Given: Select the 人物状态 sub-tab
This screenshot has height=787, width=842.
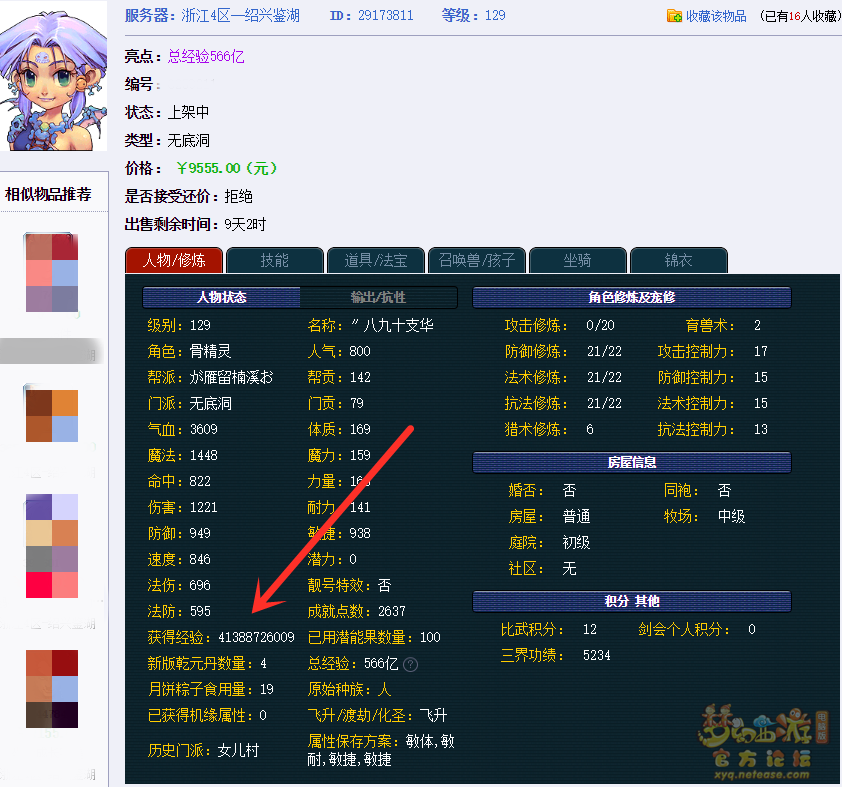Looking at the screenshot, I should [221, 297].
